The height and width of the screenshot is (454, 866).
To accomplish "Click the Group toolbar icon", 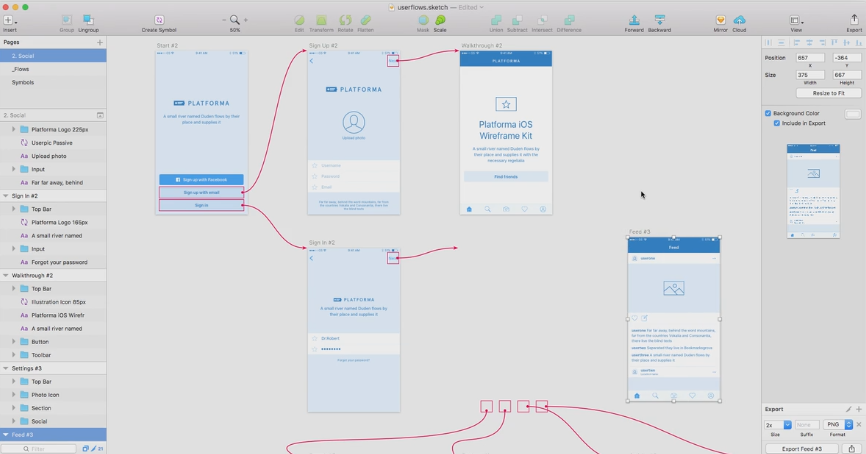I will [66, 20].
